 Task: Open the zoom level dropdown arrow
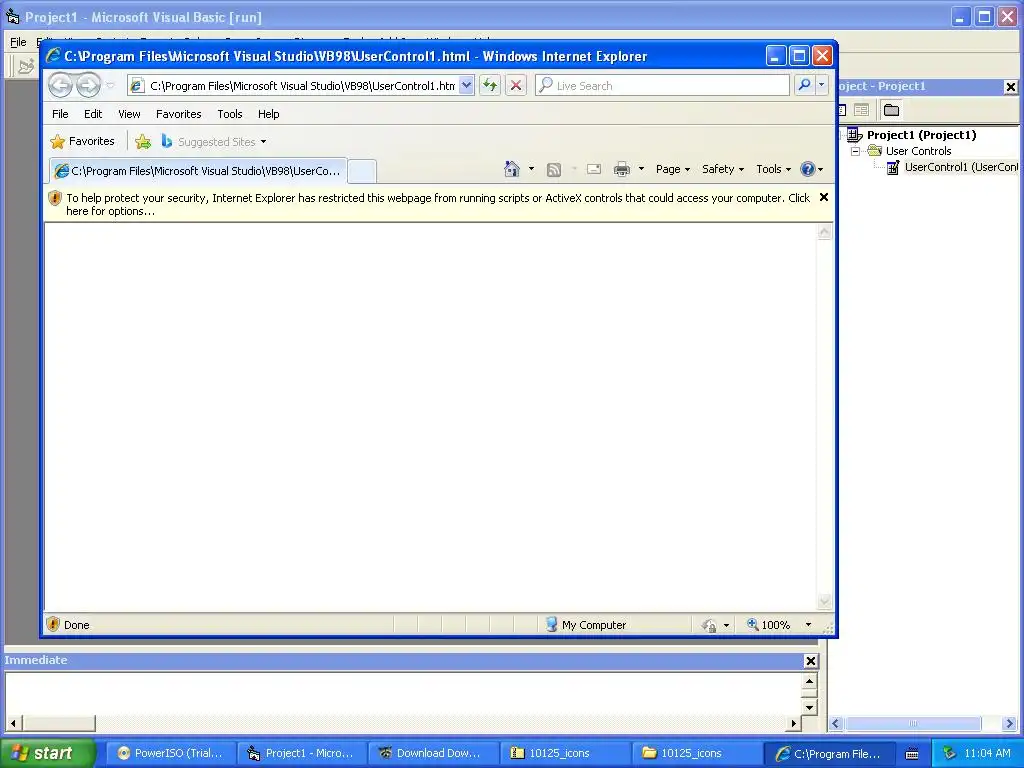(808, 625)
